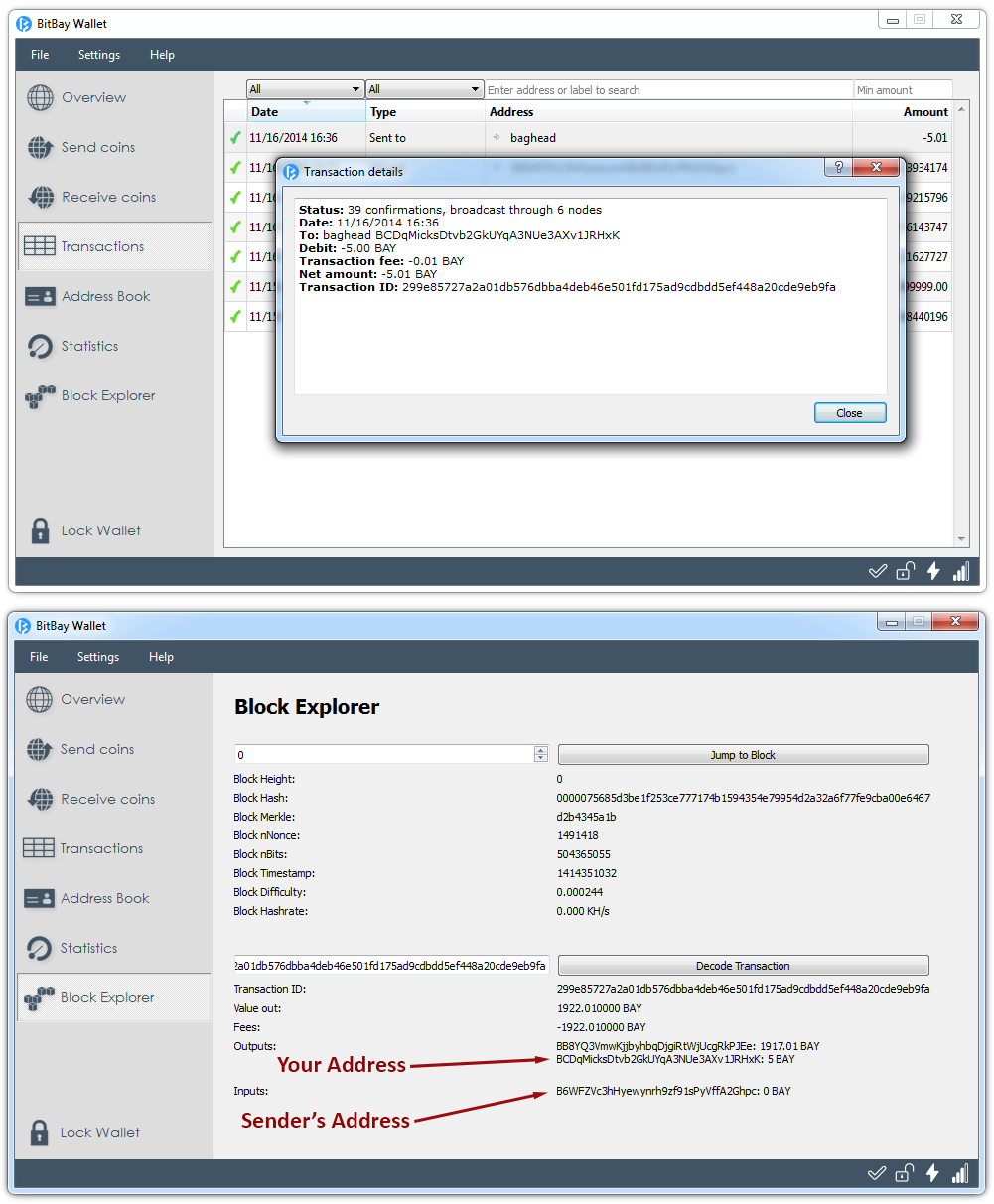Close the Transaction details dialog with its red X

tap(876, 168)
